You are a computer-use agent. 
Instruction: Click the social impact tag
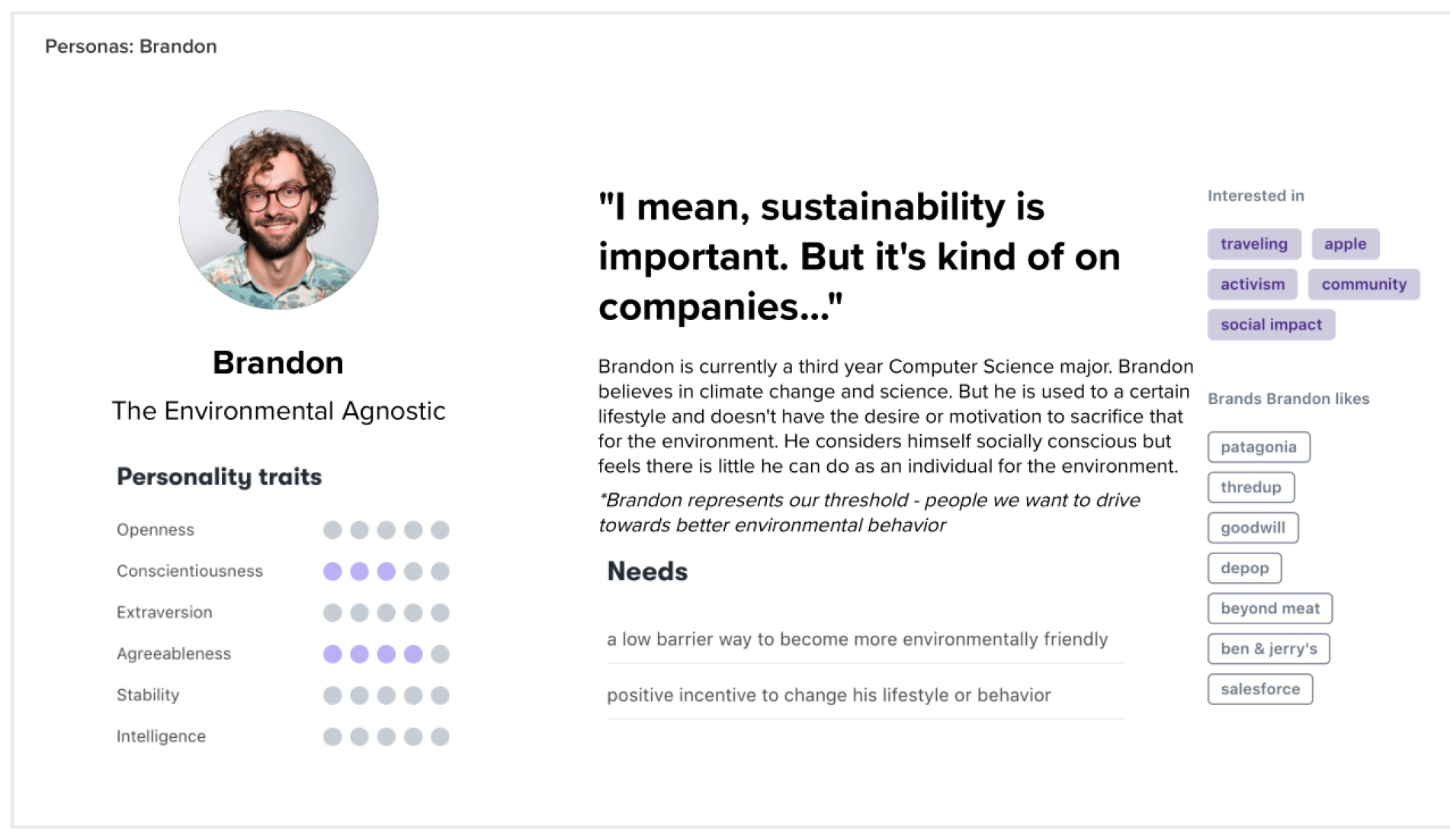(1271, 325)
